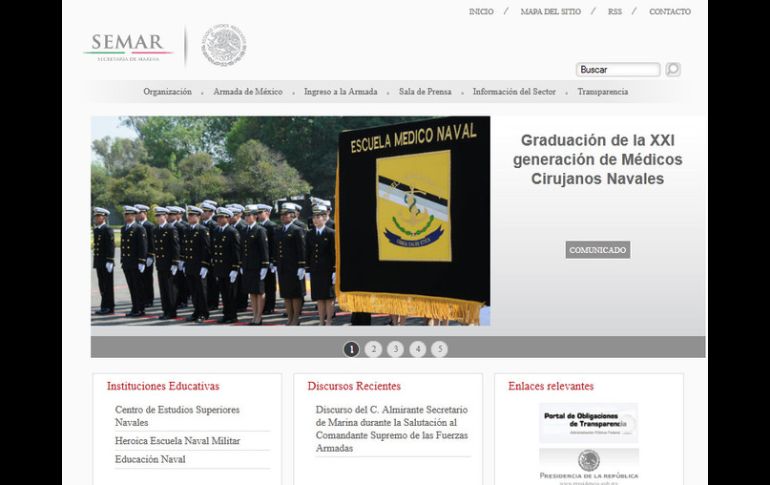The width and height of the screenshot is (770, 485).
Task: Go to slide 1 of the carousel
Action: pos(351,349)
